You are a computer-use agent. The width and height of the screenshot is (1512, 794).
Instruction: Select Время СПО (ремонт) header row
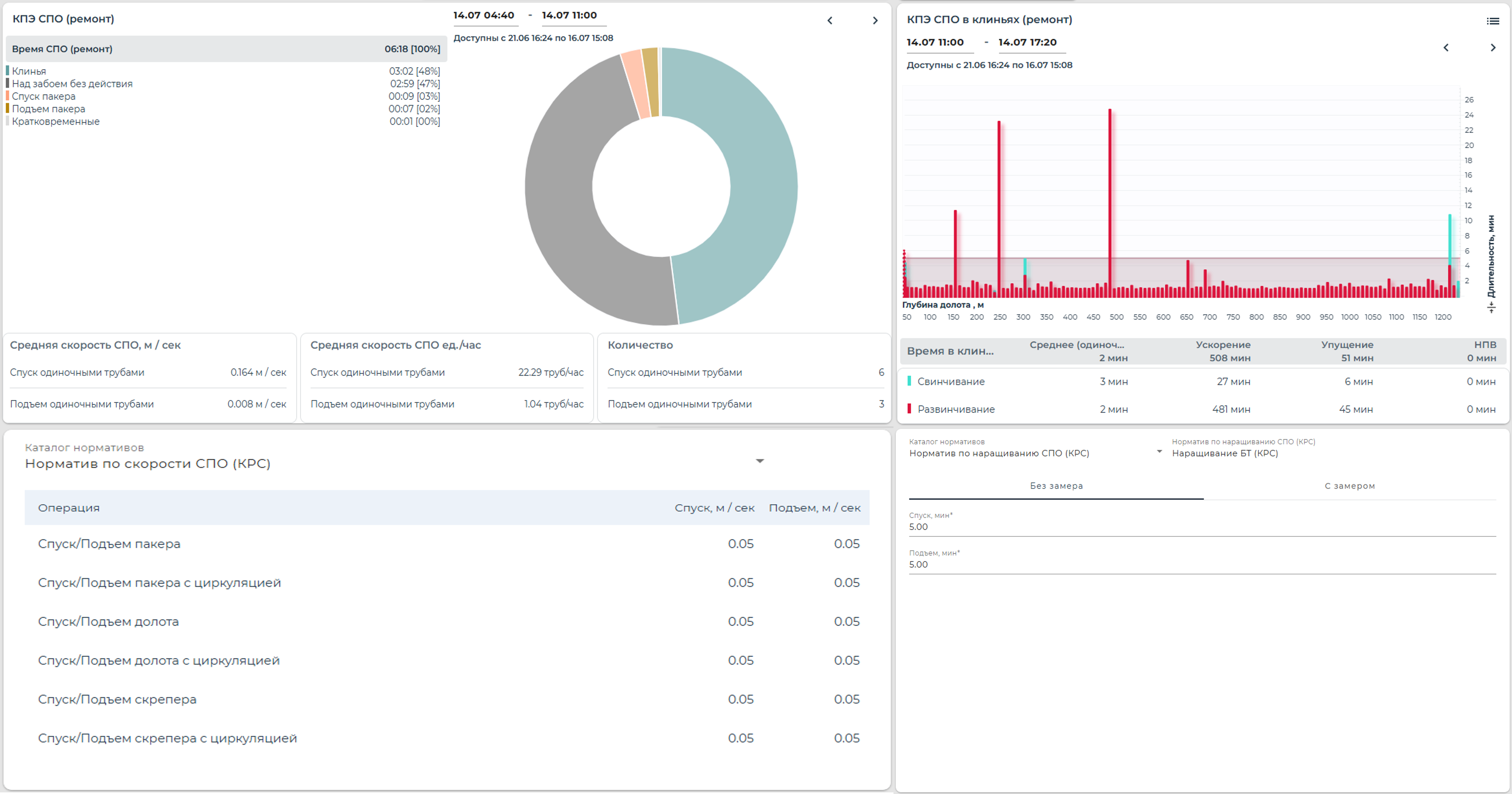click(227, 49)
